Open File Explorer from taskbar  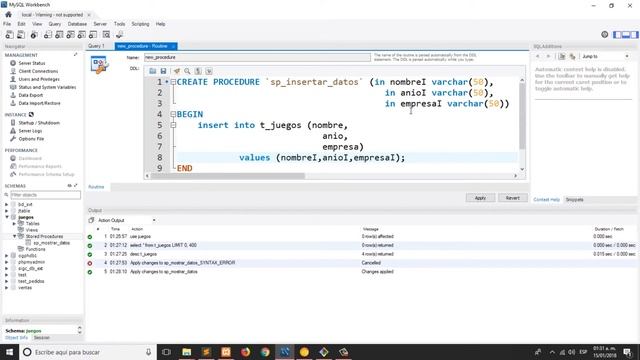187,352
